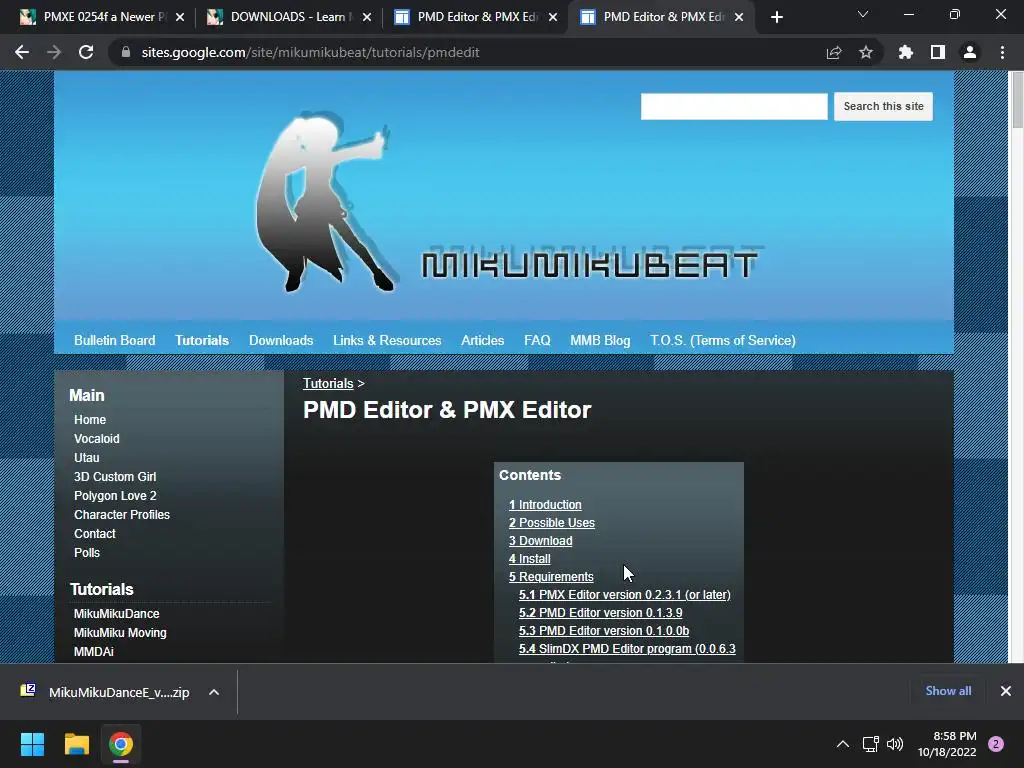
Task: Close the DOWNLOADS tab
Action: click(x=367, y=17)
